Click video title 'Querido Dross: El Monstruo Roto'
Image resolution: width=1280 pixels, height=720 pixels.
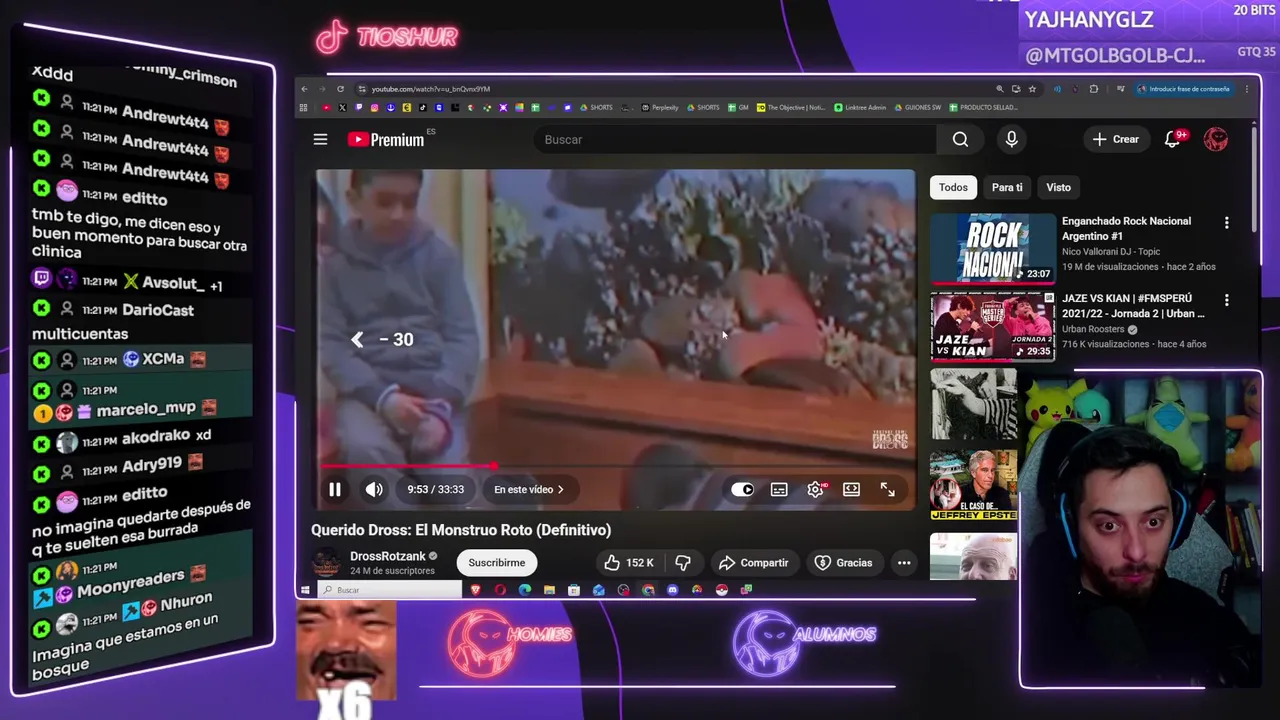[461, 530]
